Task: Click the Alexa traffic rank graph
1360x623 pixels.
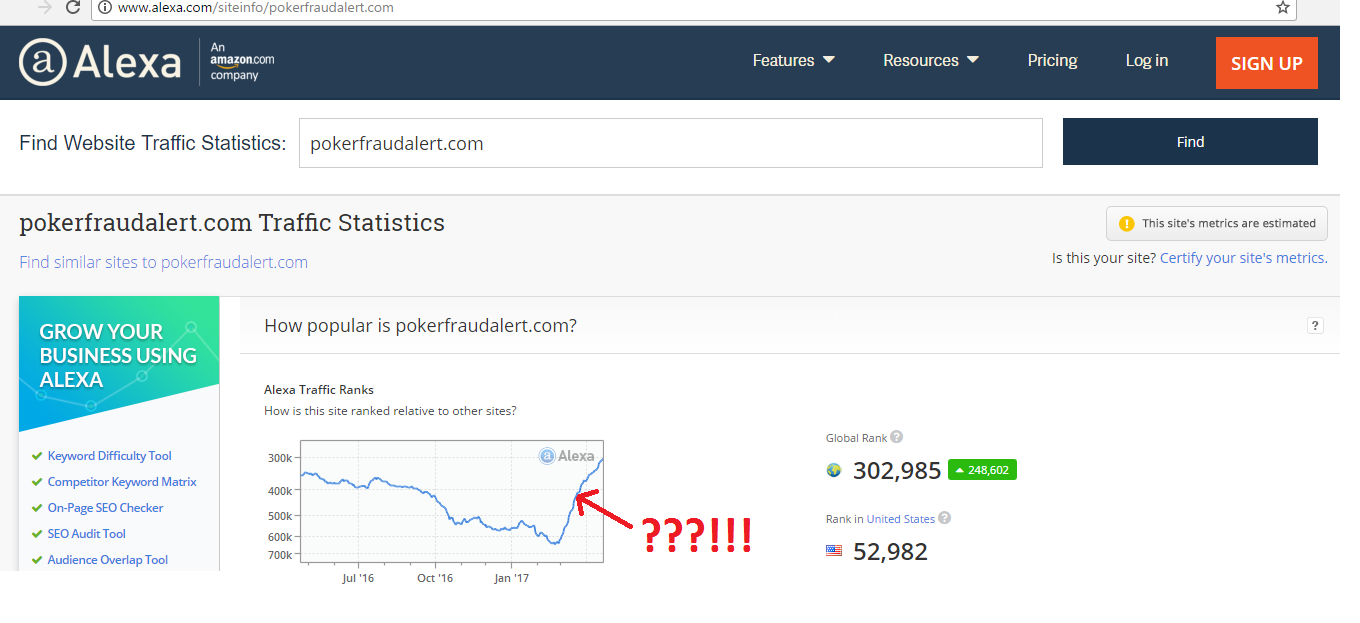Action: pyautogui.click(x=452, y=501)
